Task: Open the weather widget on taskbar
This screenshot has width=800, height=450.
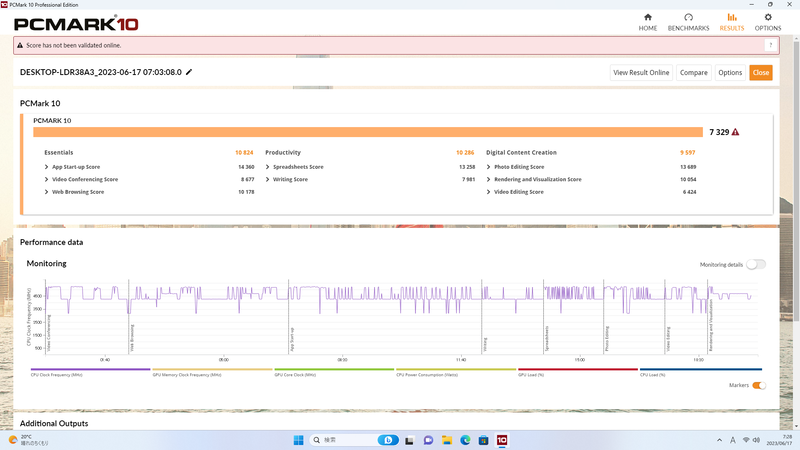Action: pos(29,440)
